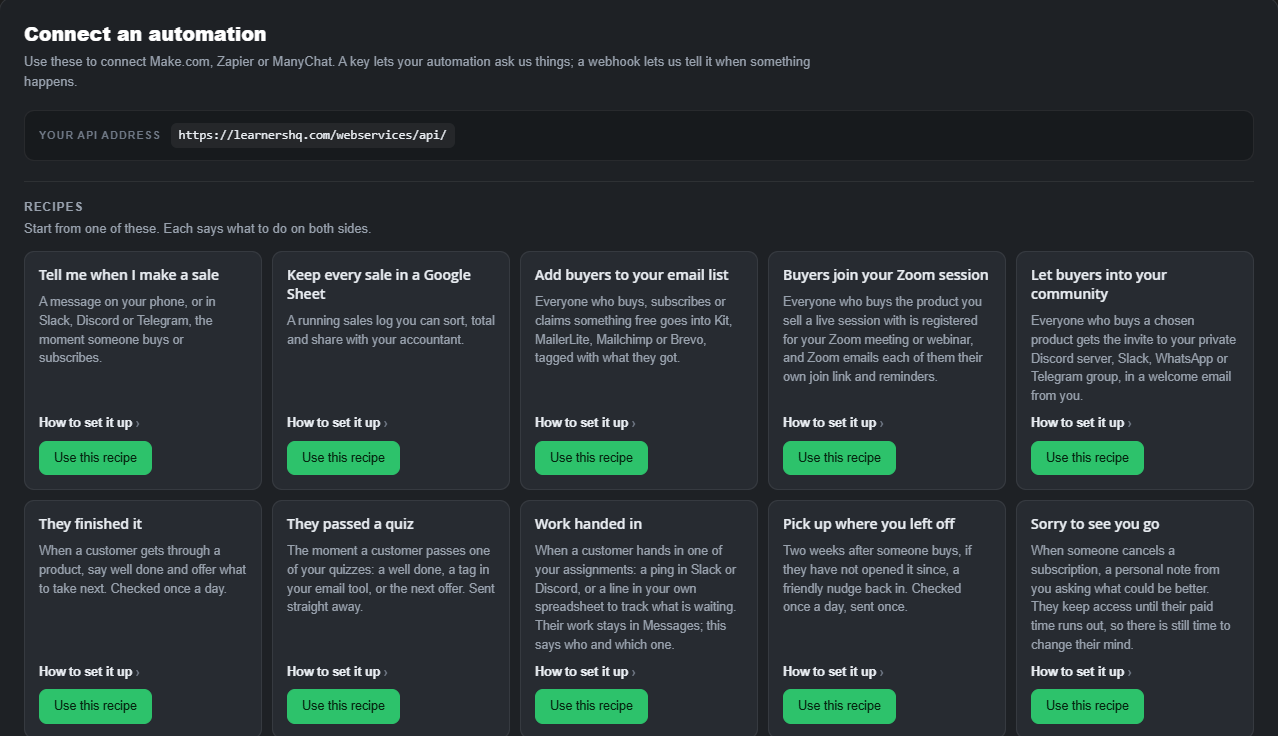Viewport: 1278px width, 736px height.
Task: Expand 'How to set it up' for sale notifications
Action: tap(89, 423)
